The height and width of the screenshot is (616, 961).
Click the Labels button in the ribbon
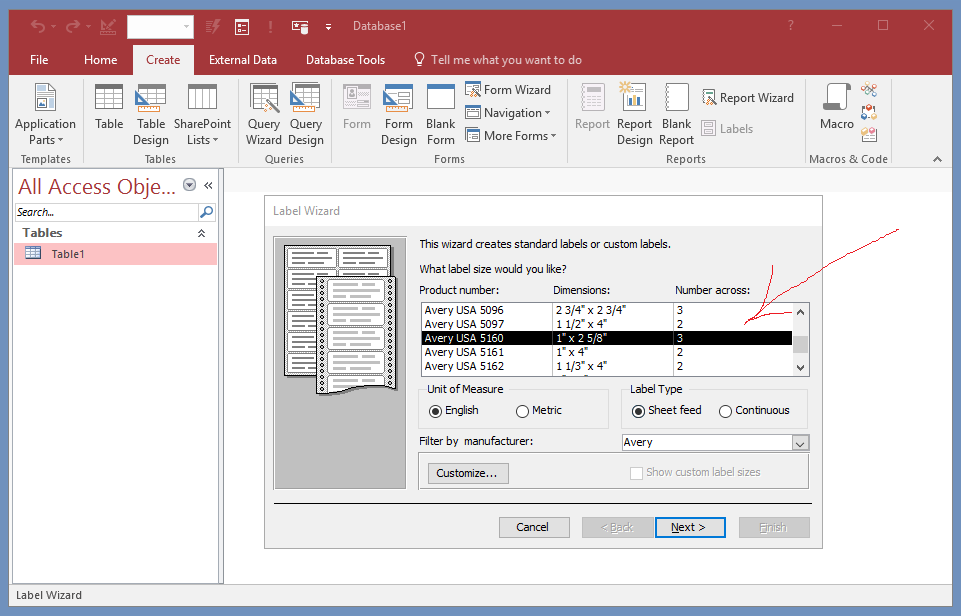pyautogui.click(x=727, y=129)
